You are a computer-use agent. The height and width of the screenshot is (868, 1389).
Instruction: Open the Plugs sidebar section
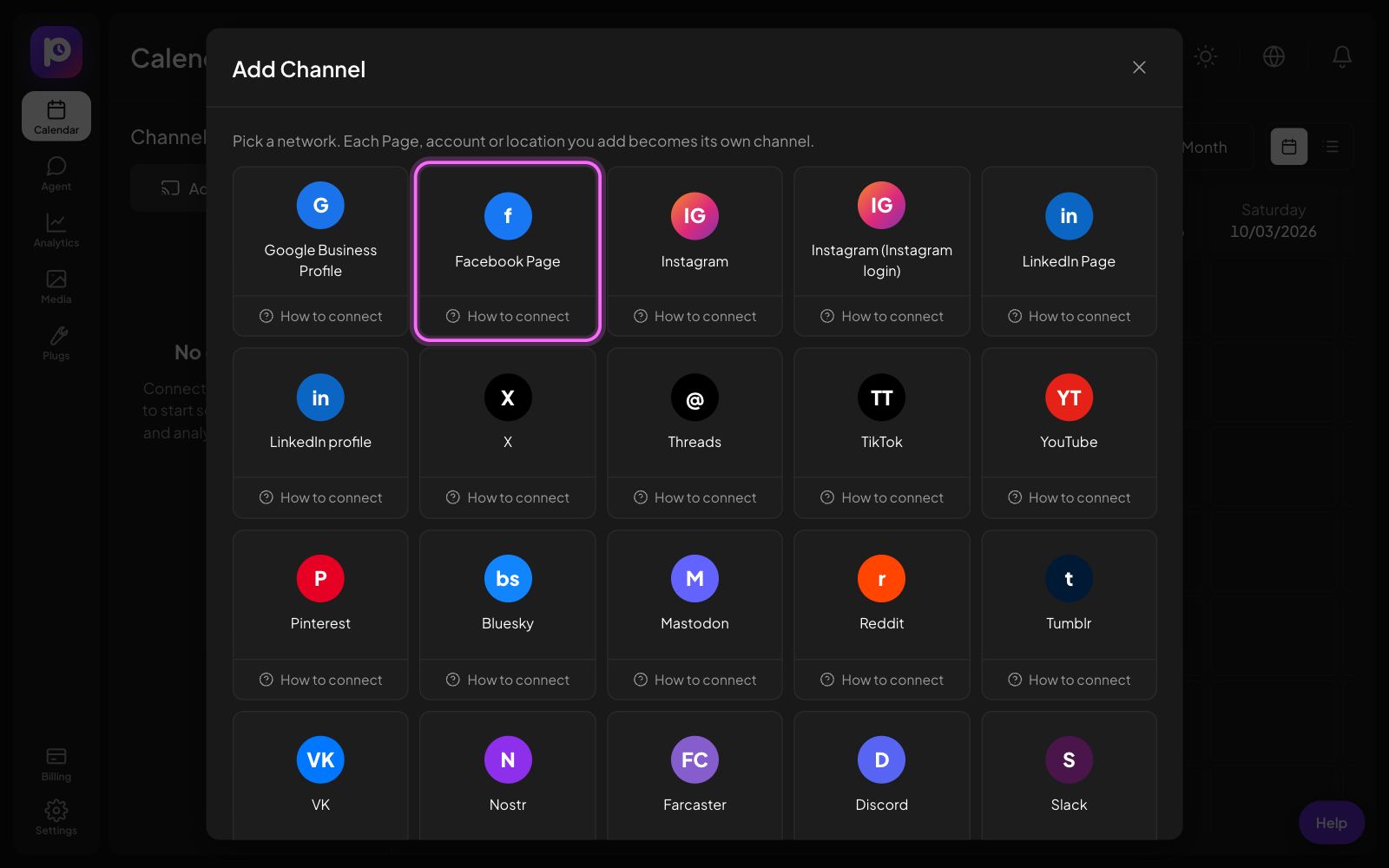(56, 343)
